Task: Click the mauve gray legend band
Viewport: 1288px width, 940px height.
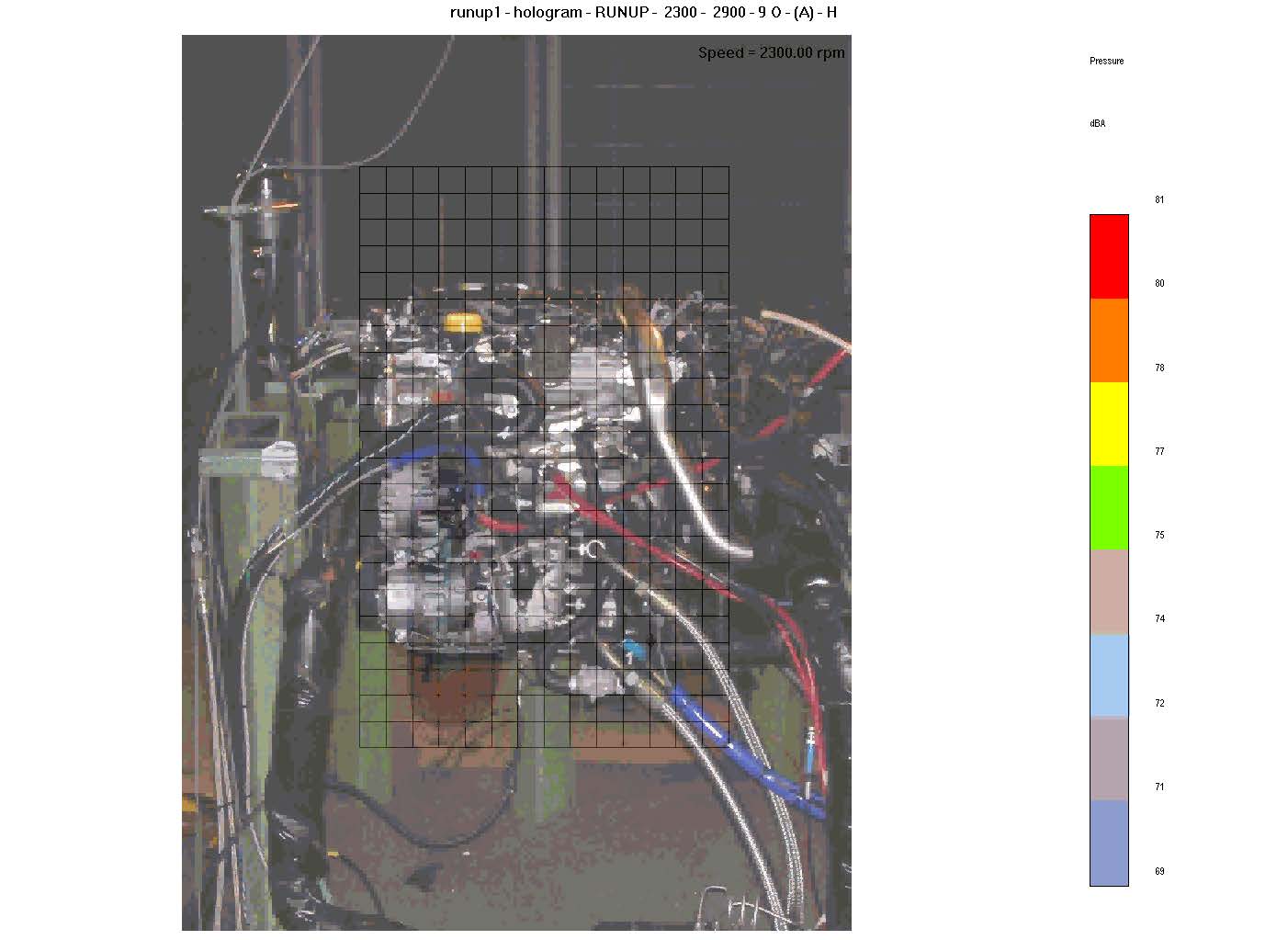Action: (x=1108, y=759)
